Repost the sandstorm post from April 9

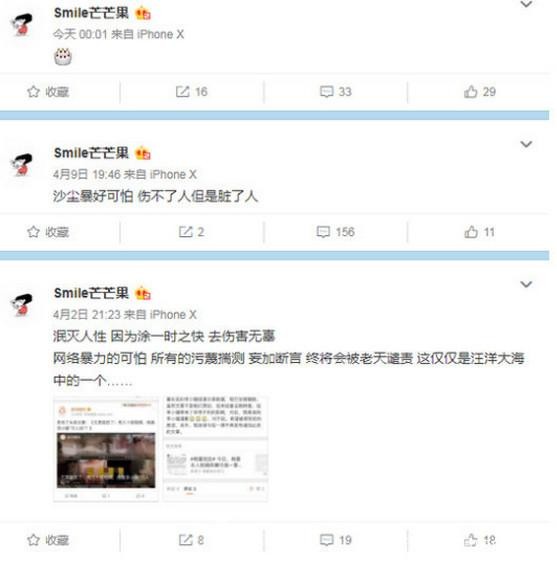[x=191, y=232]
